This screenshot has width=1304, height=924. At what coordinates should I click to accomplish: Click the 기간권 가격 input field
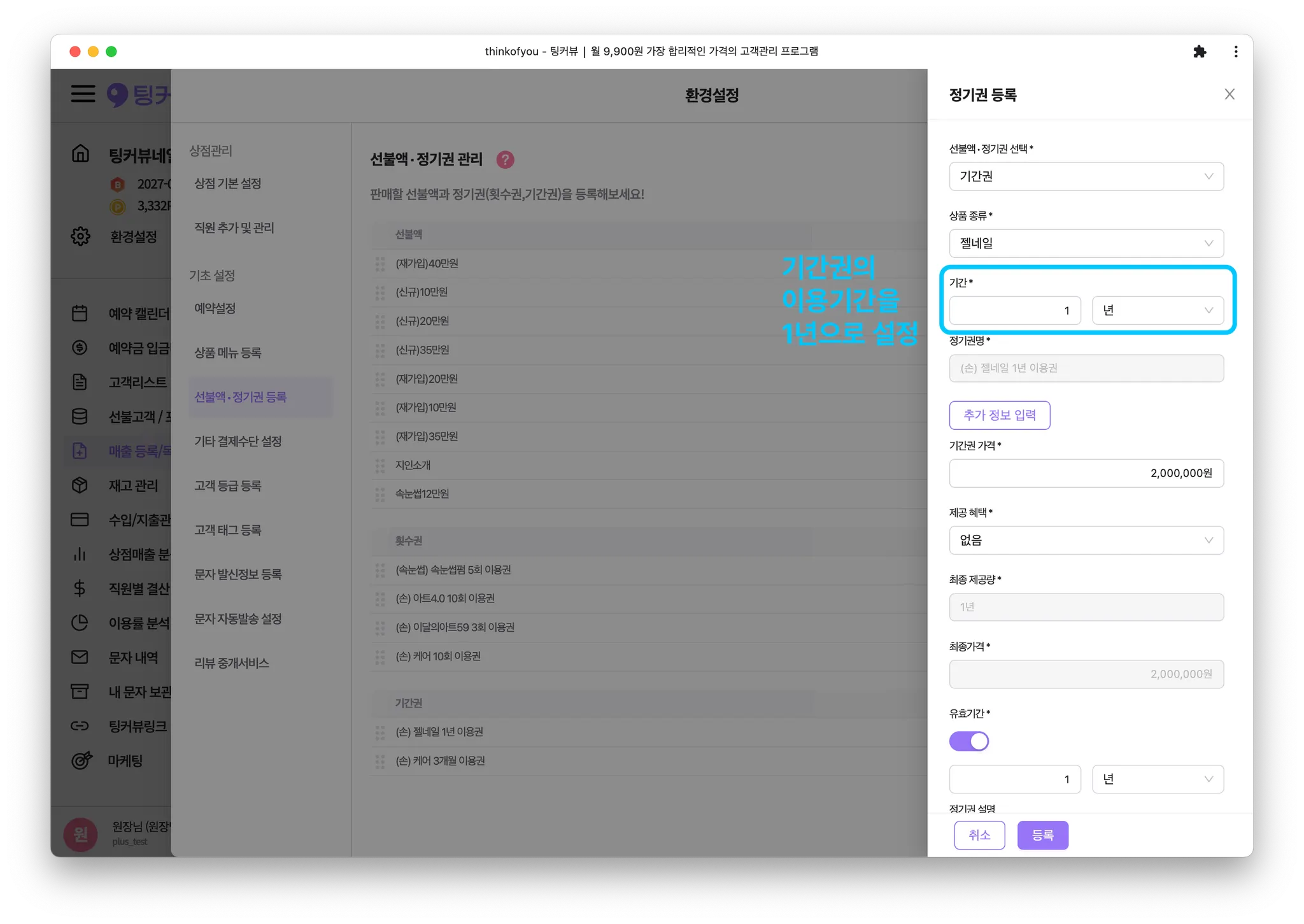[x=1086, y=473]
